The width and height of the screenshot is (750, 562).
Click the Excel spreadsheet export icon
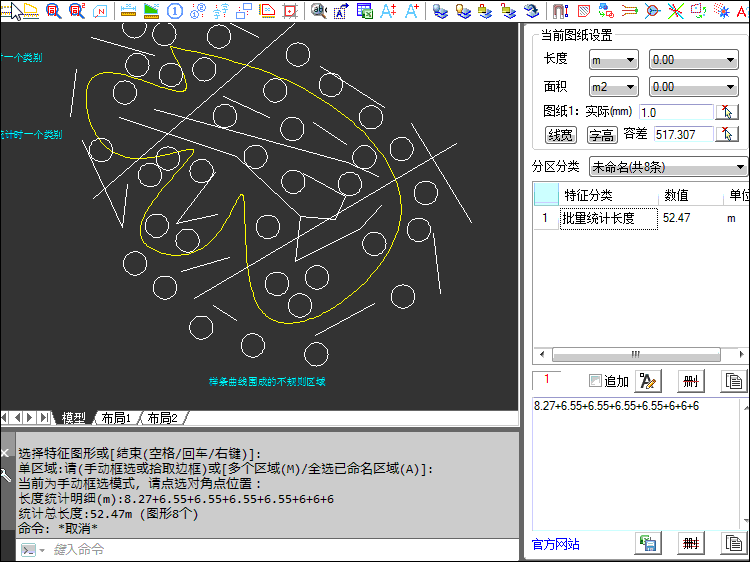(364, 11)
